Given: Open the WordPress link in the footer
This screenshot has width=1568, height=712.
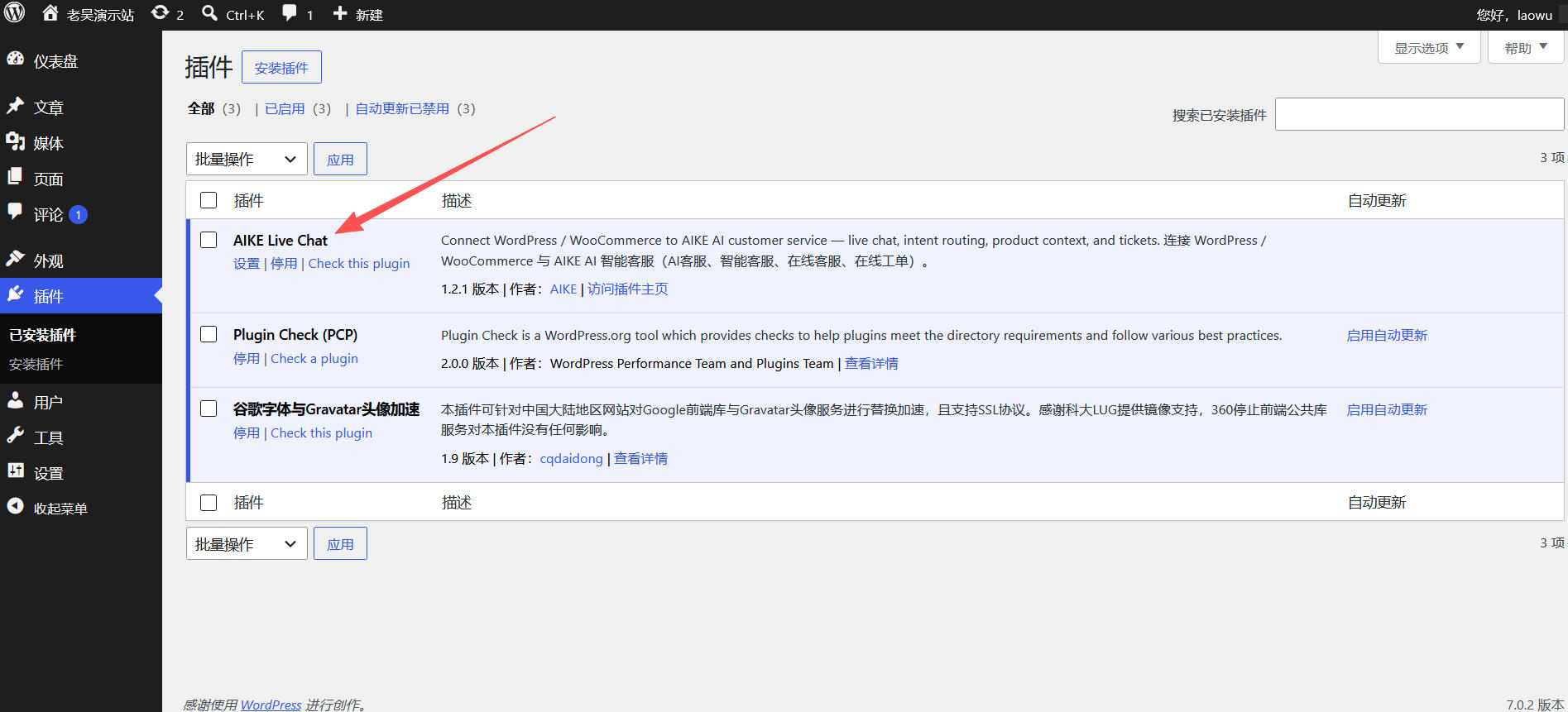Looking at the screenshot, I should point(271,705).
